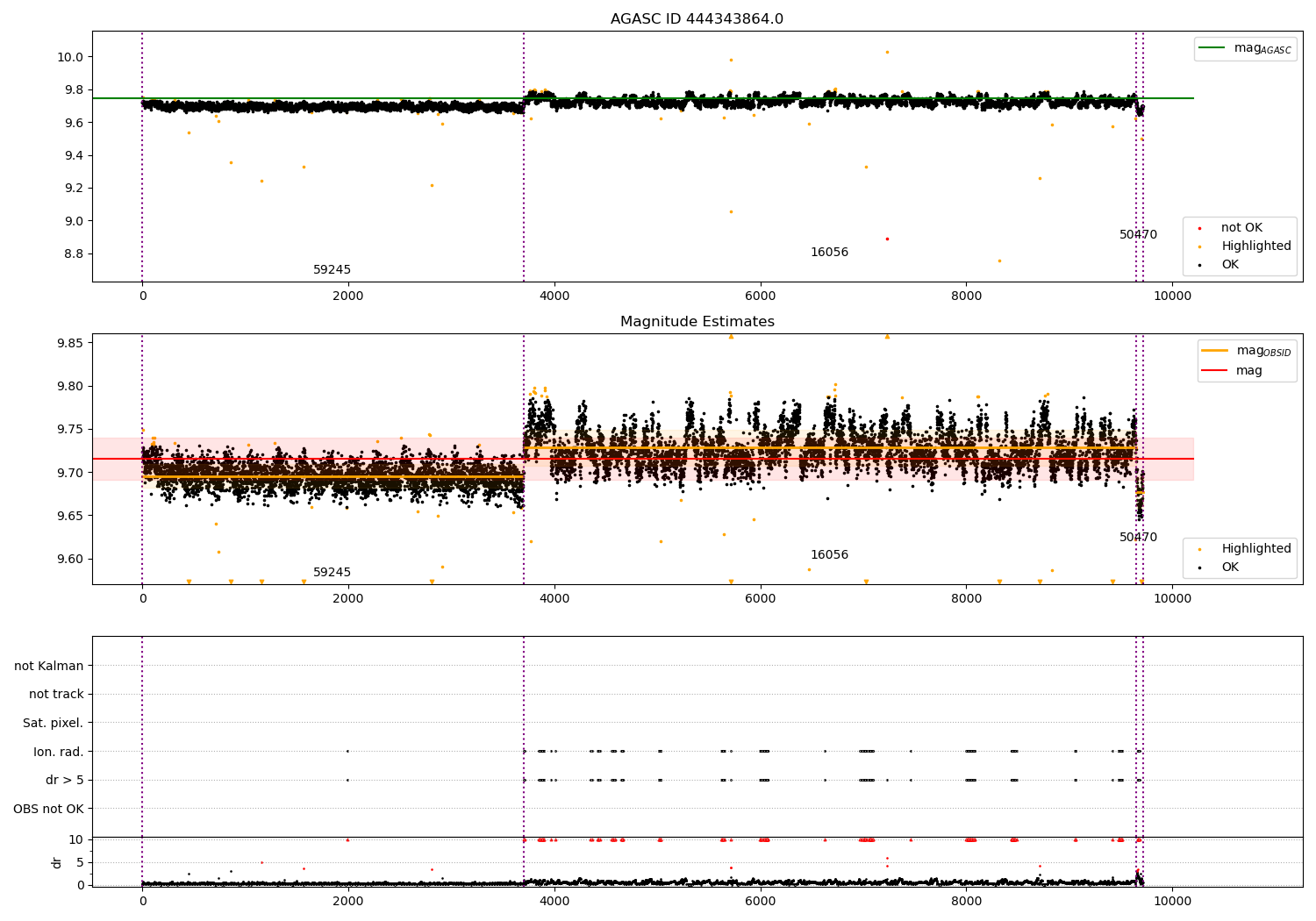Viewport: 1316px width, 921px height.
Task: Click the 9.85 y-axis tick label
Action: (70, 343)
